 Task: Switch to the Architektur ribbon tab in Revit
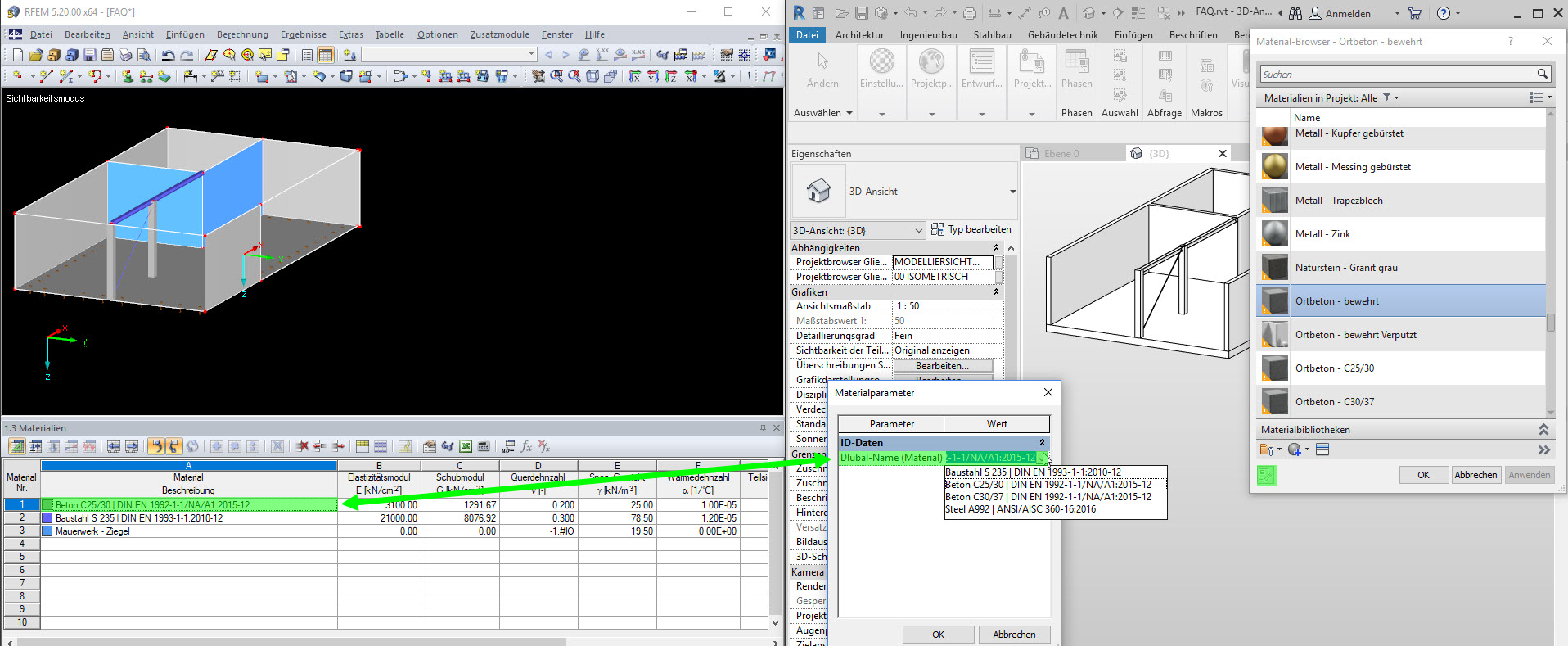(859, 35)
